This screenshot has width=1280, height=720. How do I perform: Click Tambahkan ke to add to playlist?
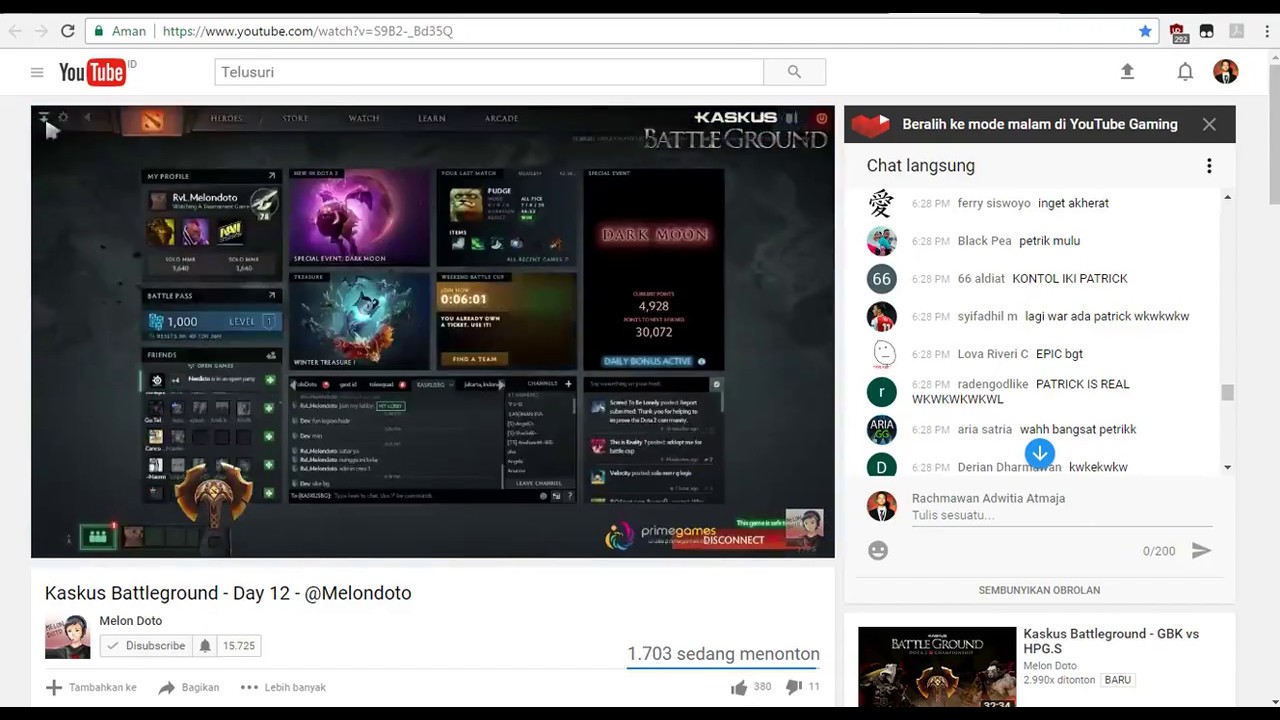coord(91,687)
